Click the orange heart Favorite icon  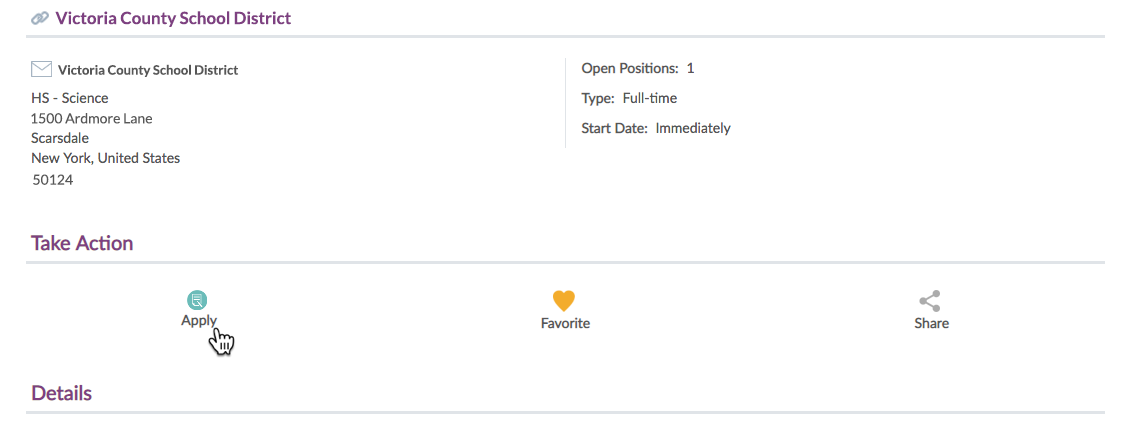[565, 301]
